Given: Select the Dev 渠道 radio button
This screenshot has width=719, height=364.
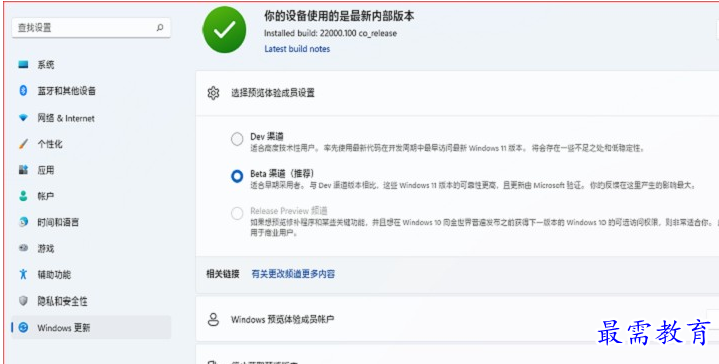Looking at the screenshot, I should point(237,139).
